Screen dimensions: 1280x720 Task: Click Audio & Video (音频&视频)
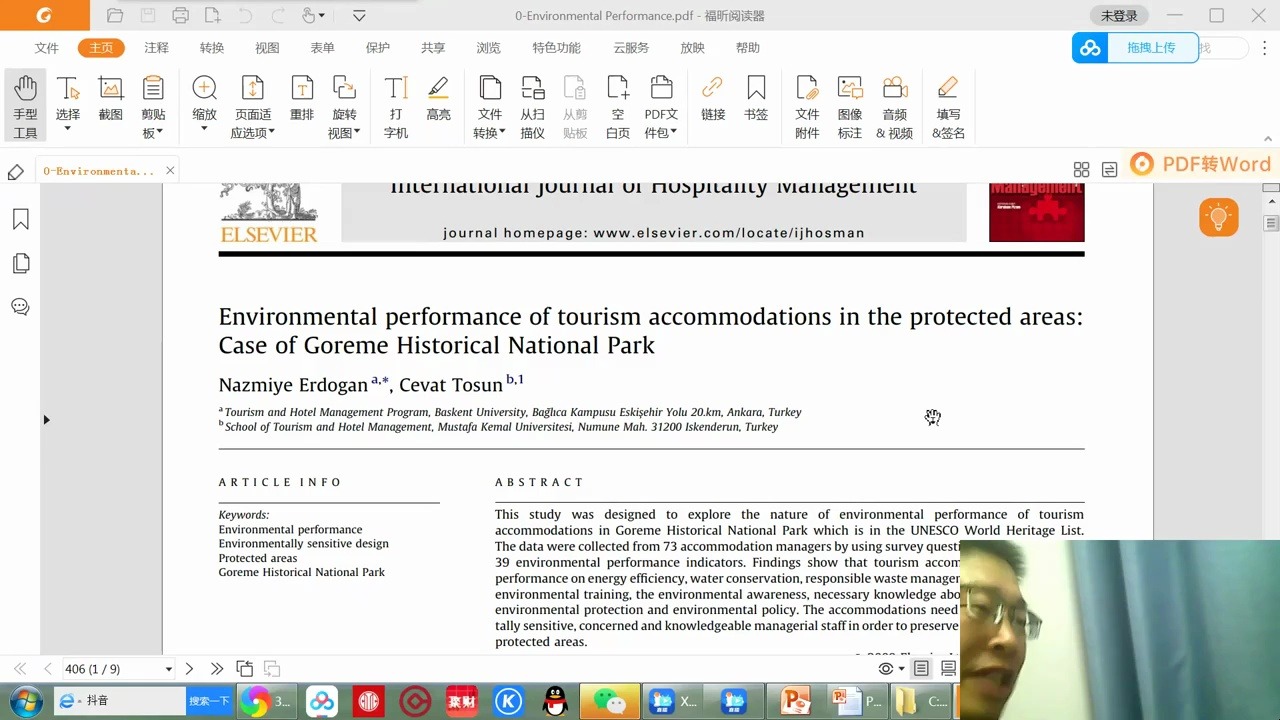click(x=895, y=106)
